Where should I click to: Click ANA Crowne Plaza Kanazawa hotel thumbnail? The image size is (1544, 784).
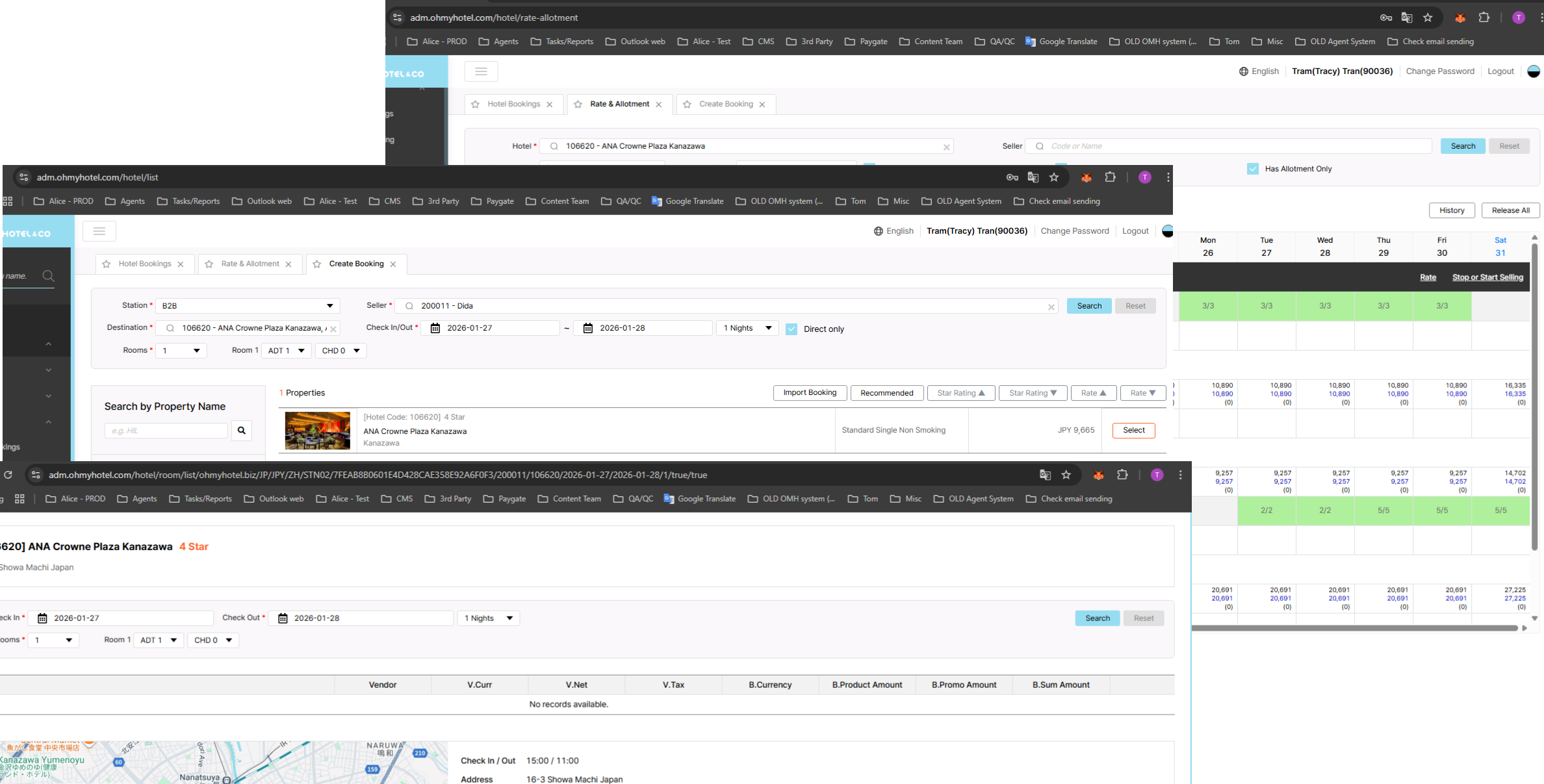click(317, 430)
